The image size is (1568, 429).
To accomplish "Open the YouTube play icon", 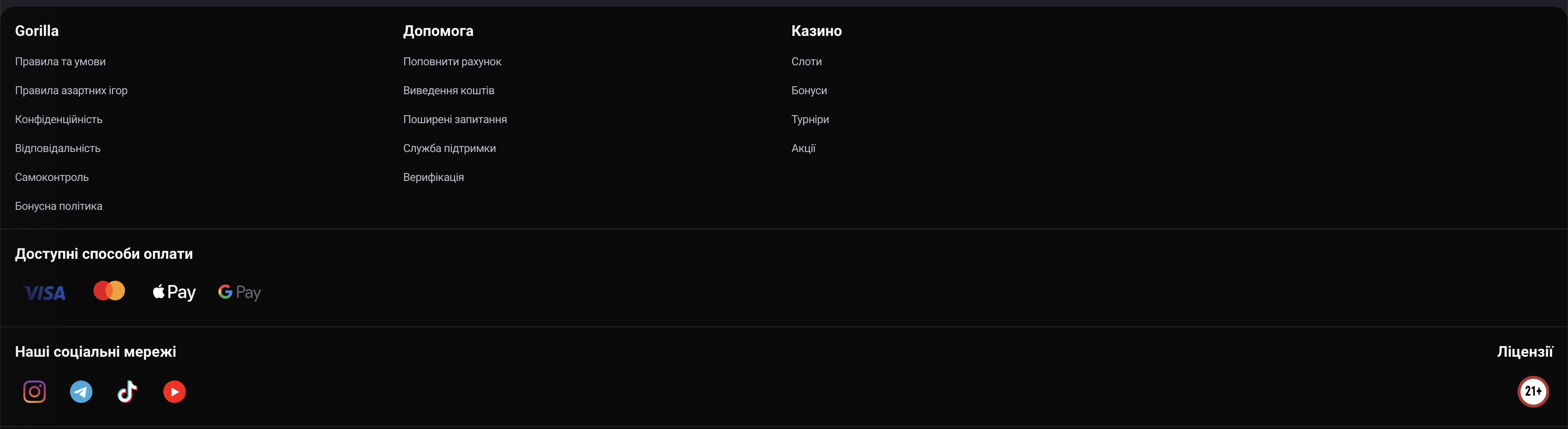I will [174, 391].
